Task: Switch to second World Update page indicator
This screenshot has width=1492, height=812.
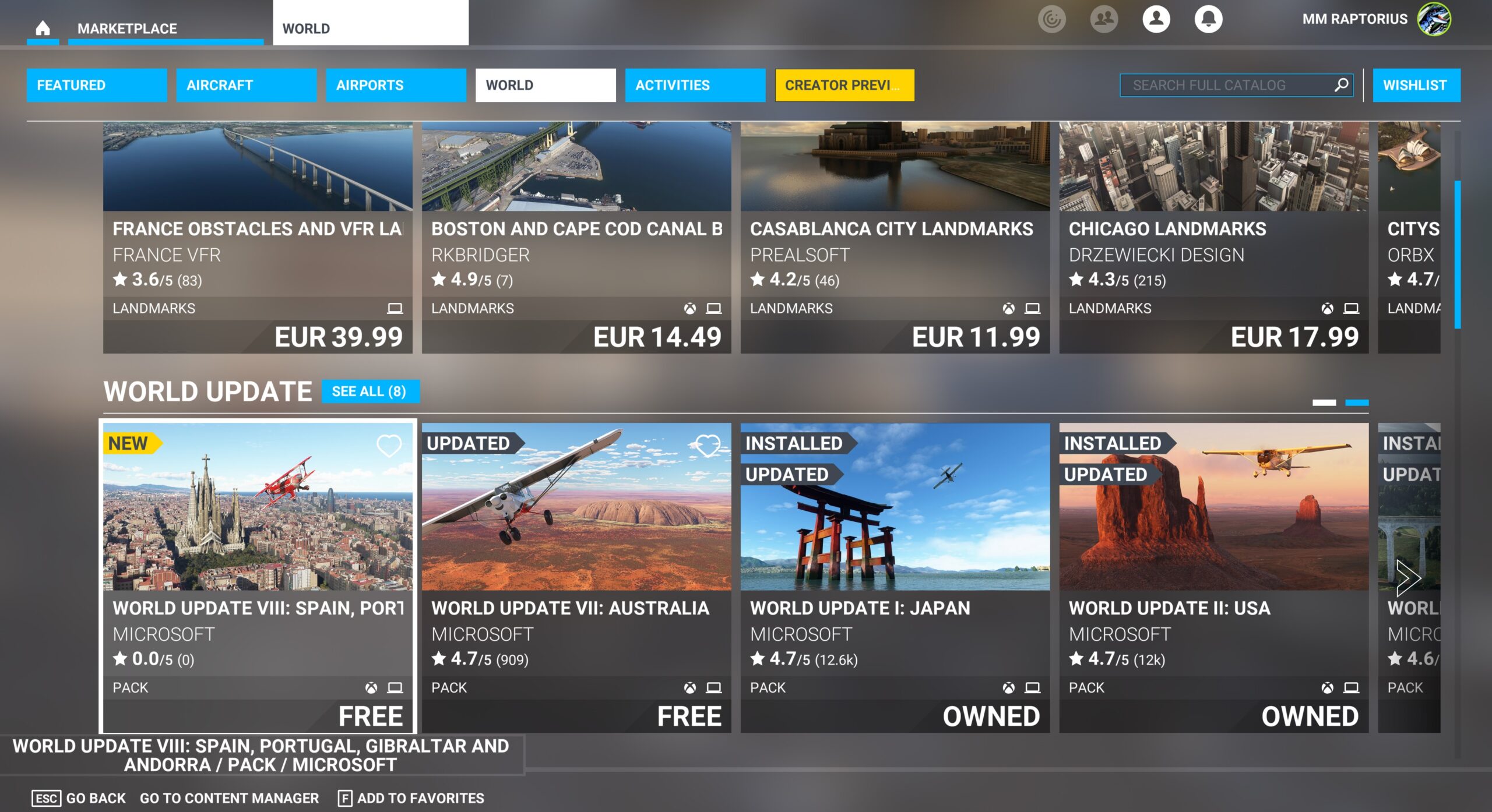Action: pyautogui.click(x=1357, y=403)
